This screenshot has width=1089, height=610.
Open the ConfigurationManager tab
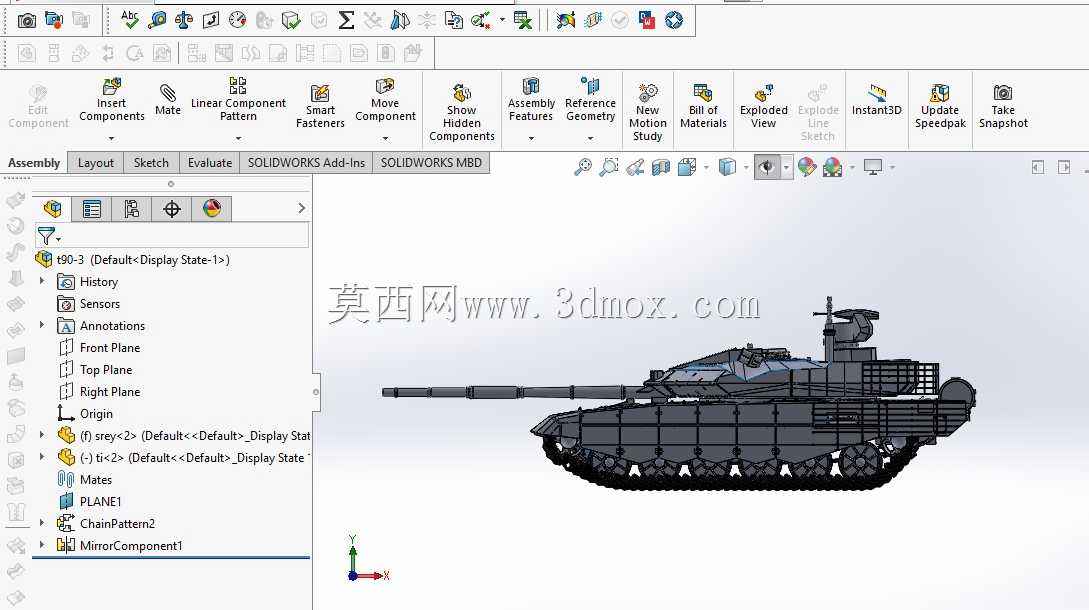[x=131, y=208]
